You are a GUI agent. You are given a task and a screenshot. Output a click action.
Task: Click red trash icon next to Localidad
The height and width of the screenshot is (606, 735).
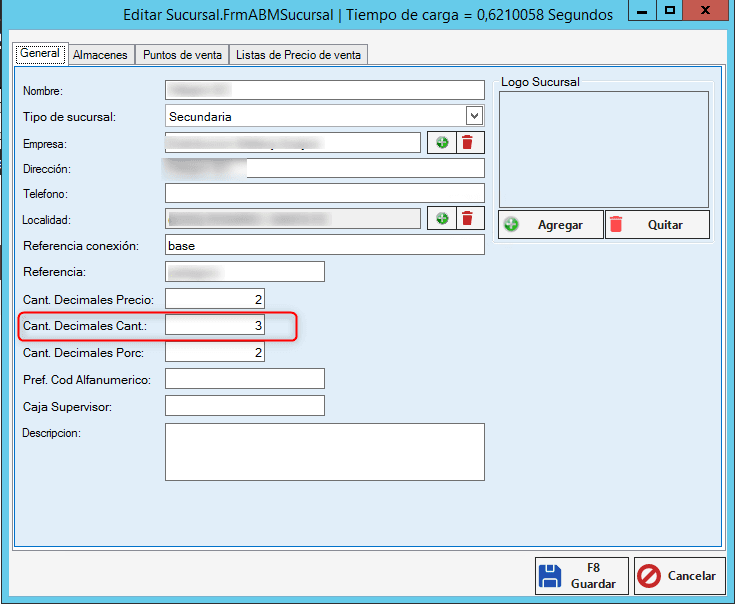pyautogui.click(x=470, y=219)
